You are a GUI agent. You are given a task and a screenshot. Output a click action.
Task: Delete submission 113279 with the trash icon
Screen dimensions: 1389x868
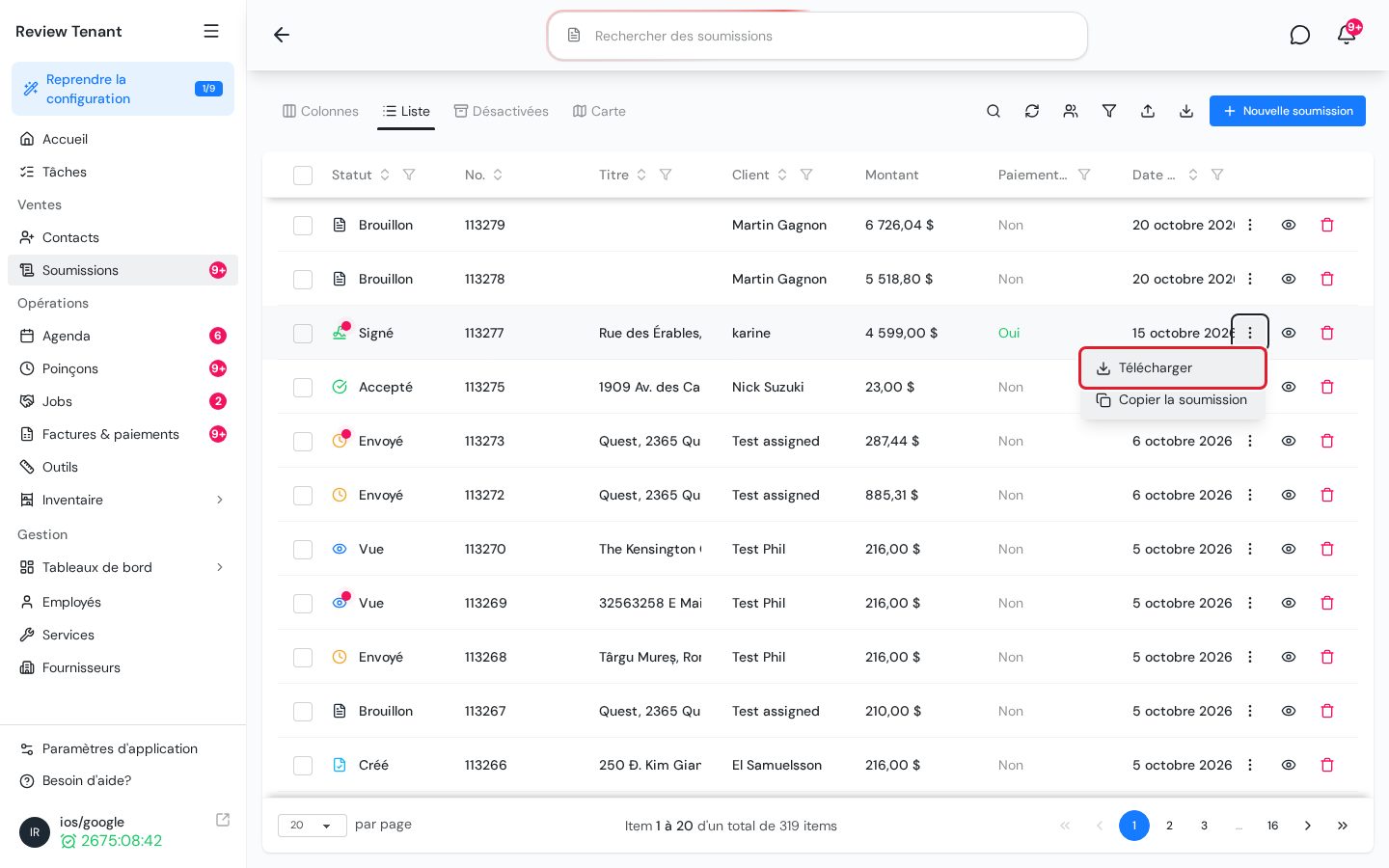(x=1327, y=225)
